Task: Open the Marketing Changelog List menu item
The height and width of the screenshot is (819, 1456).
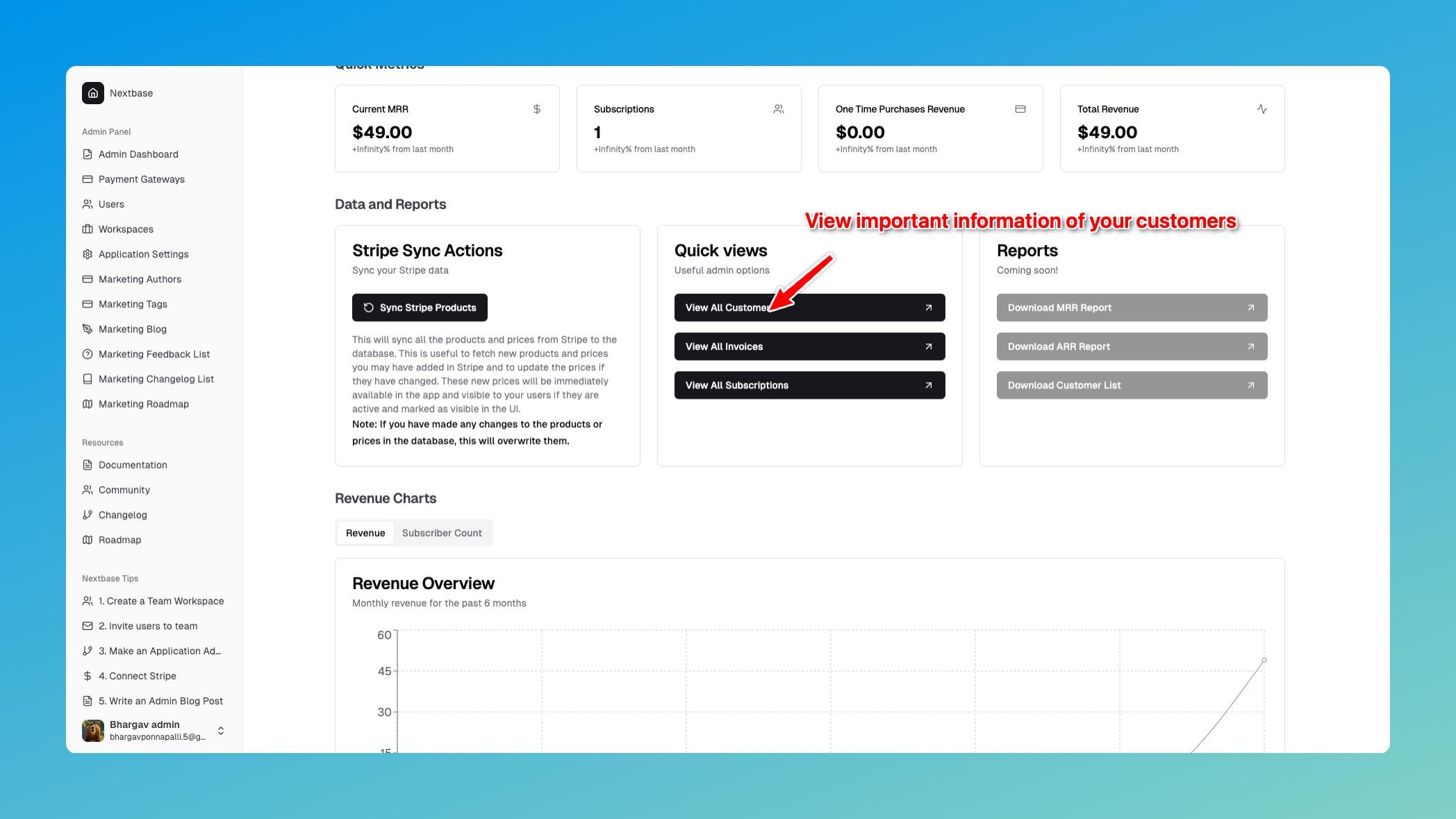Action: point(156,380)
